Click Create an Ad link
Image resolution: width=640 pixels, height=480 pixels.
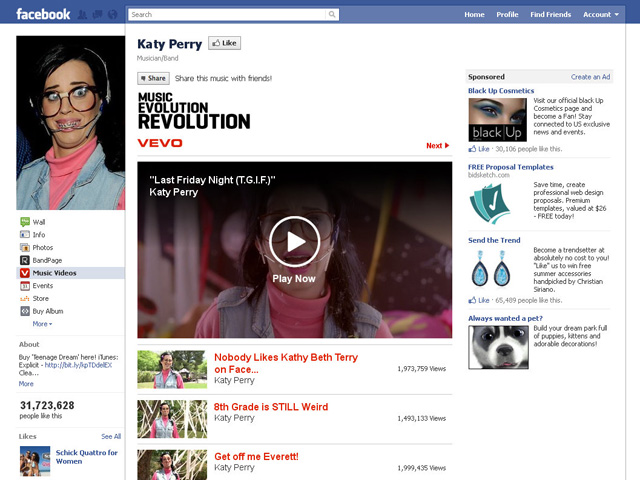[590, 77]
